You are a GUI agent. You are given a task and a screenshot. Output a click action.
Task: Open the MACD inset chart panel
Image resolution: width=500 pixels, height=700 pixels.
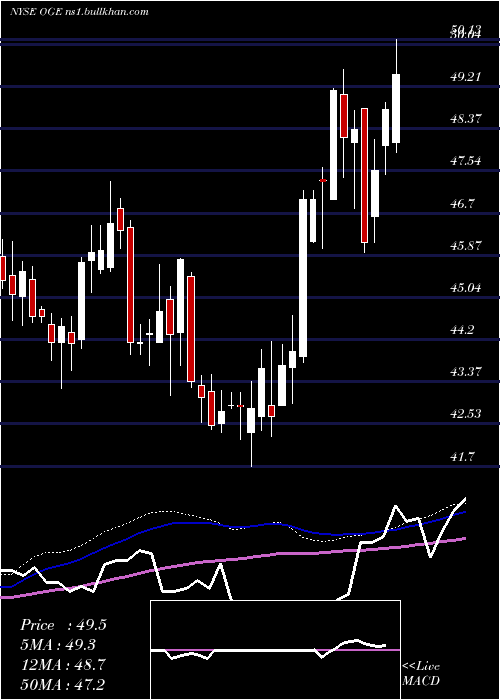[275, 650]
